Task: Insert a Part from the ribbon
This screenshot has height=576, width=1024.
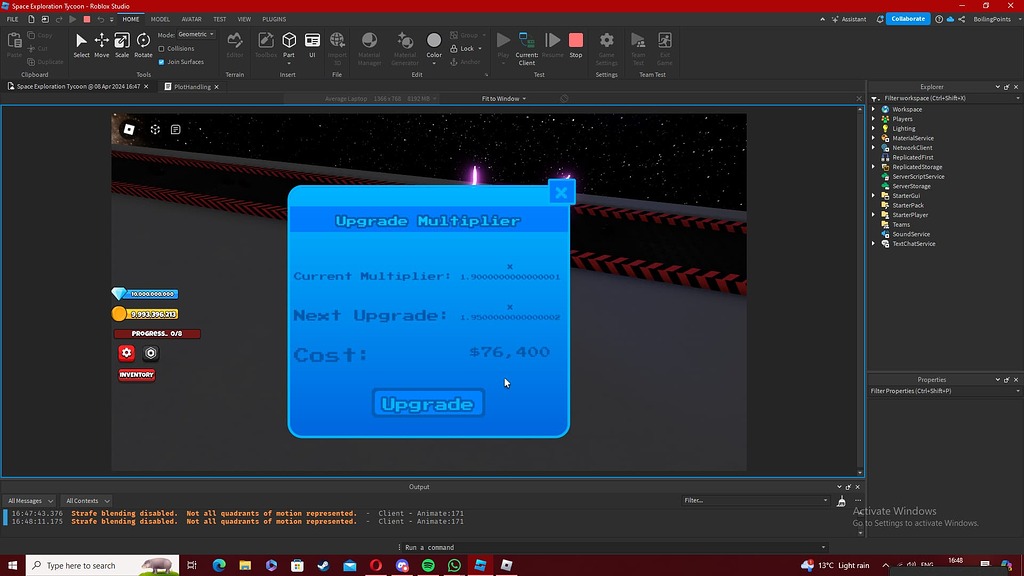Action: pos(289,42)
